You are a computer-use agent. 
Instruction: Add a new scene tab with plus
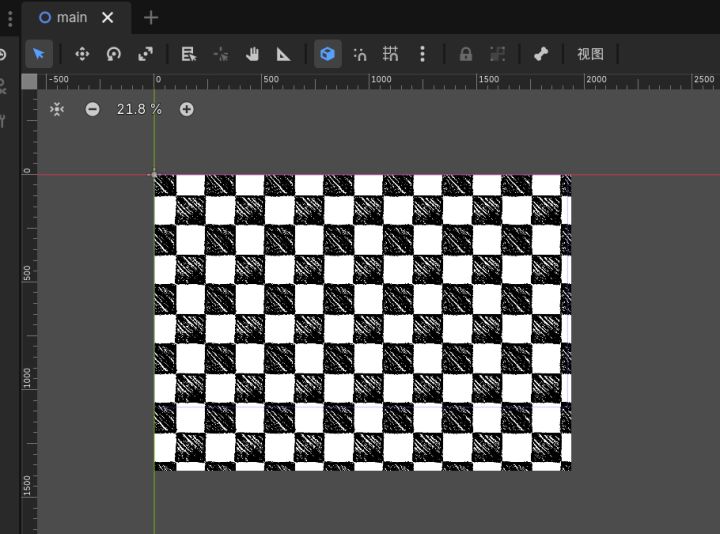[151, 18]
